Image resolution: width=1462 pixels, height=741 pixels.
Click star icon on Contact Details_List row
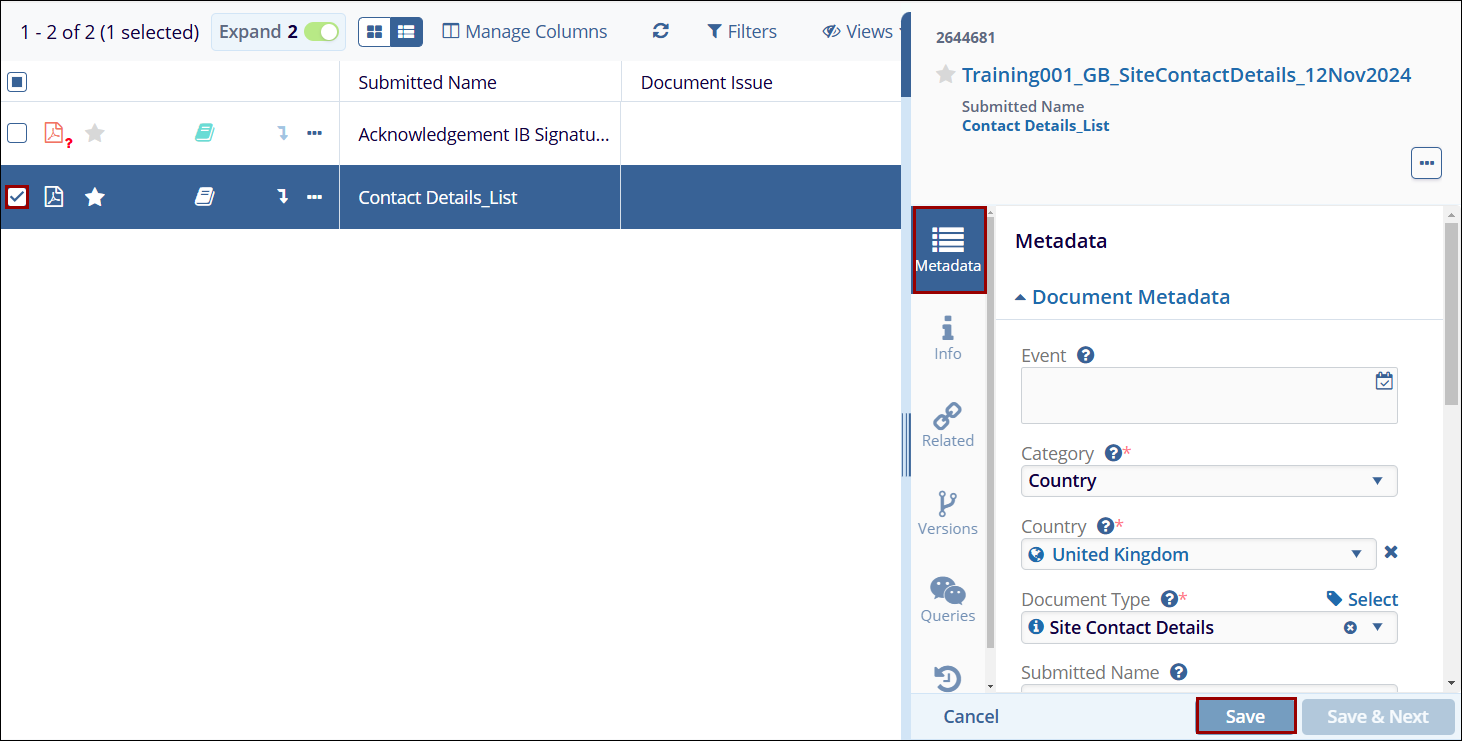pos(95,197)
